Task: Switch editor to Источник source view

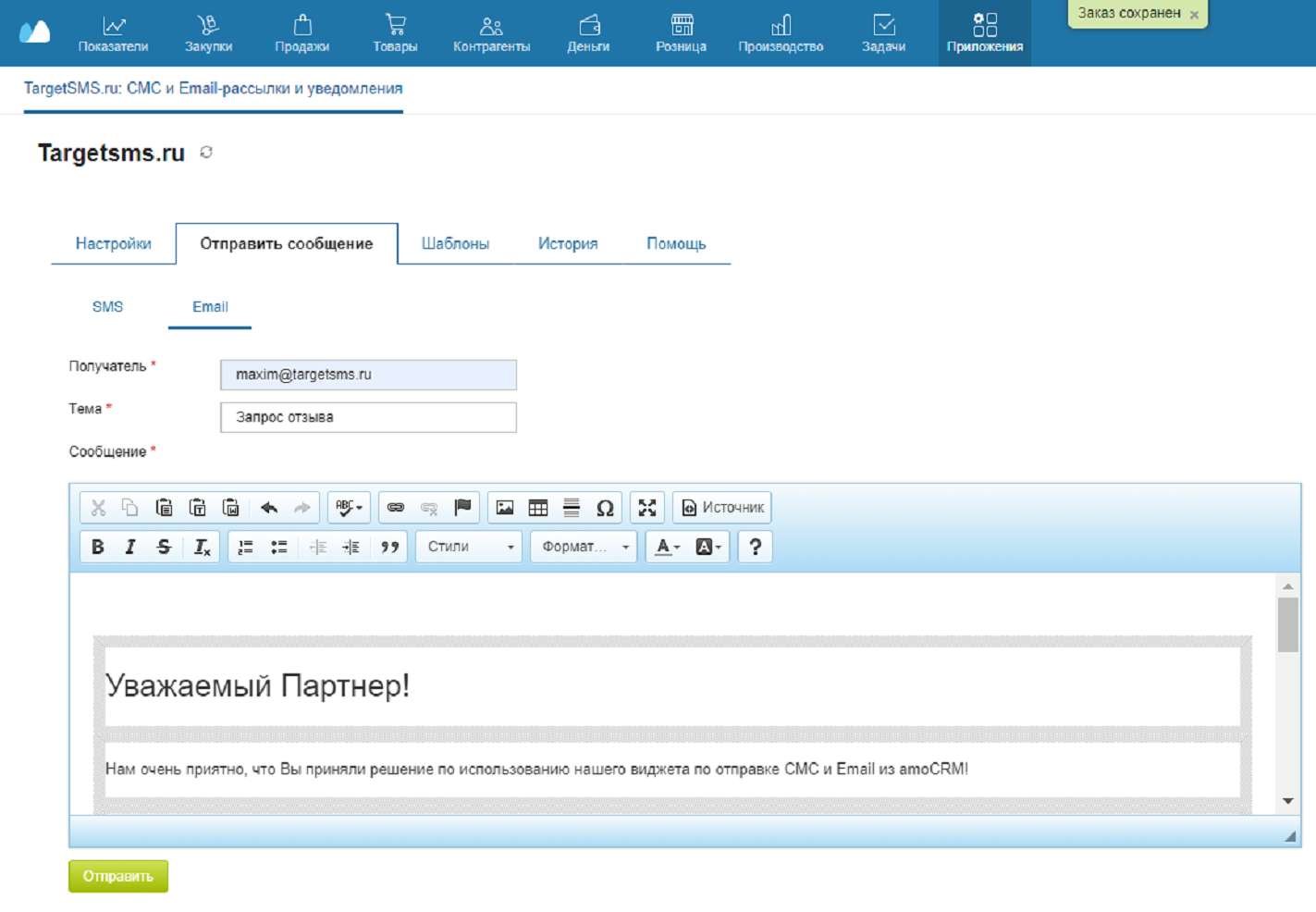Action: [722, 508]
